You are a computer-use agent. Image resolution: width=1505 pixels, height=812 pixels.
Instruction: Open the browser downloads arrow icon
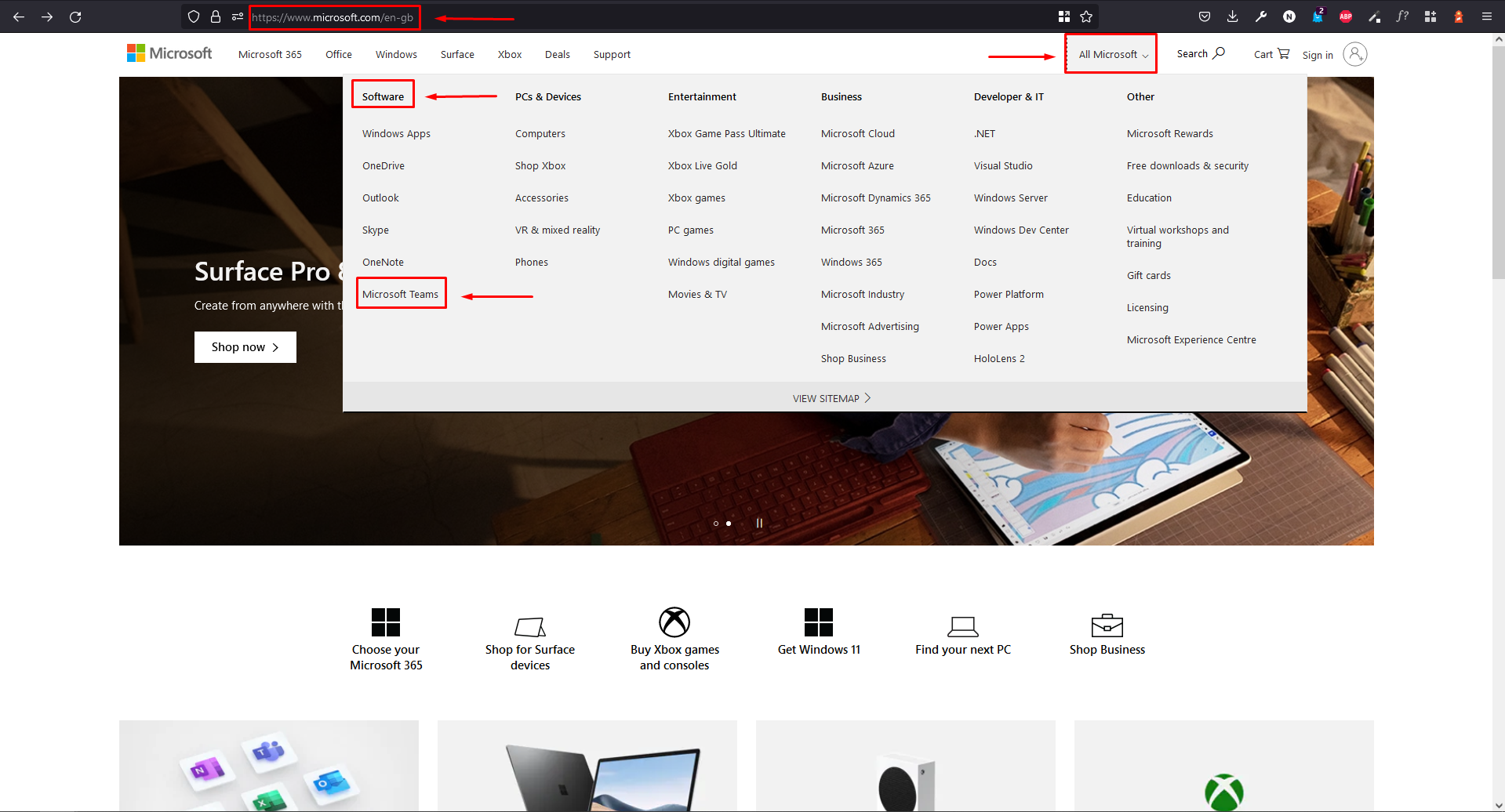1233,16
